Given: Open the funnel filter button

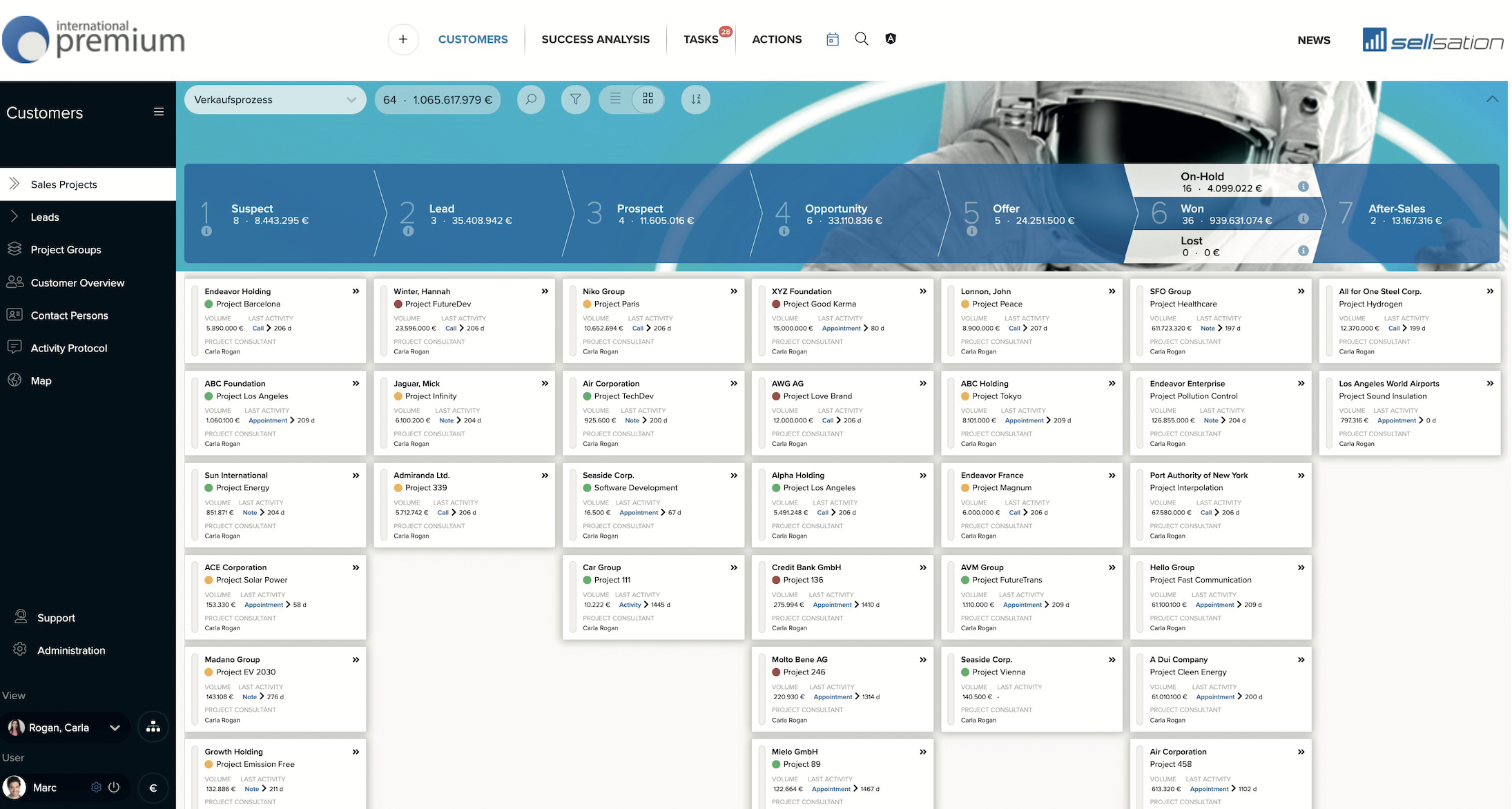Looking at the screenshot, I should 575,99.
